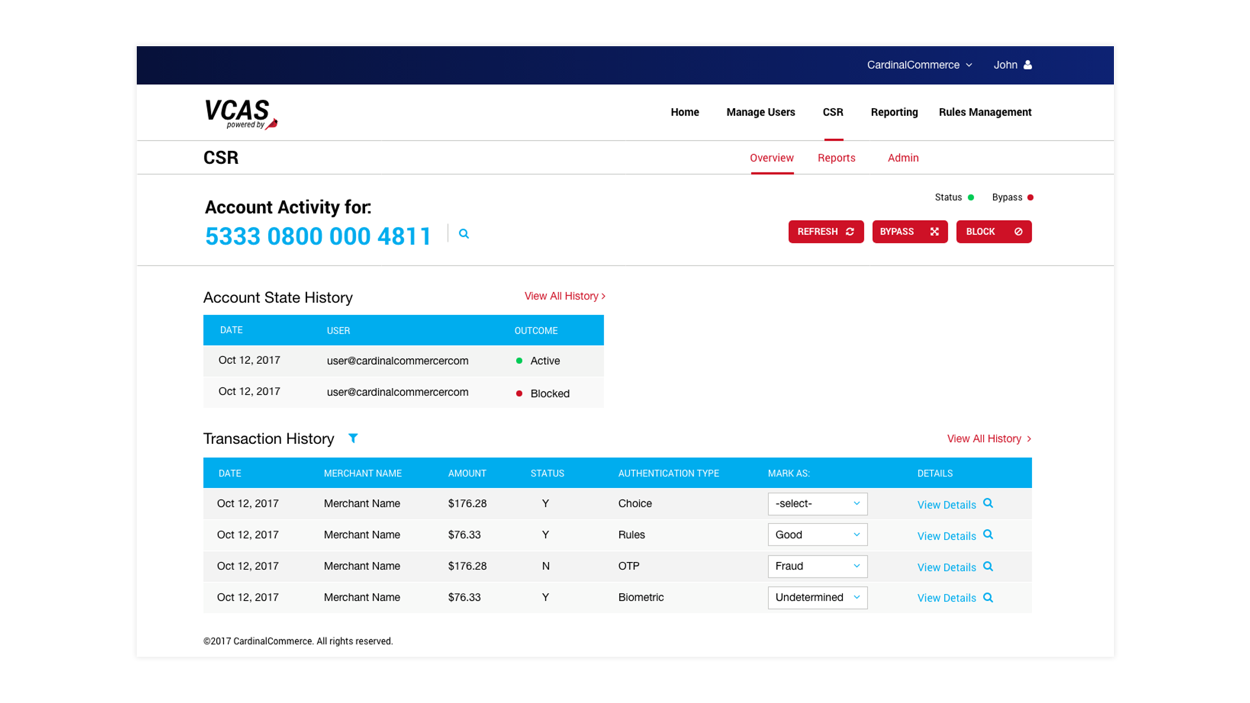Open the filter icon next to Transaction History

(x=353, y=438)
